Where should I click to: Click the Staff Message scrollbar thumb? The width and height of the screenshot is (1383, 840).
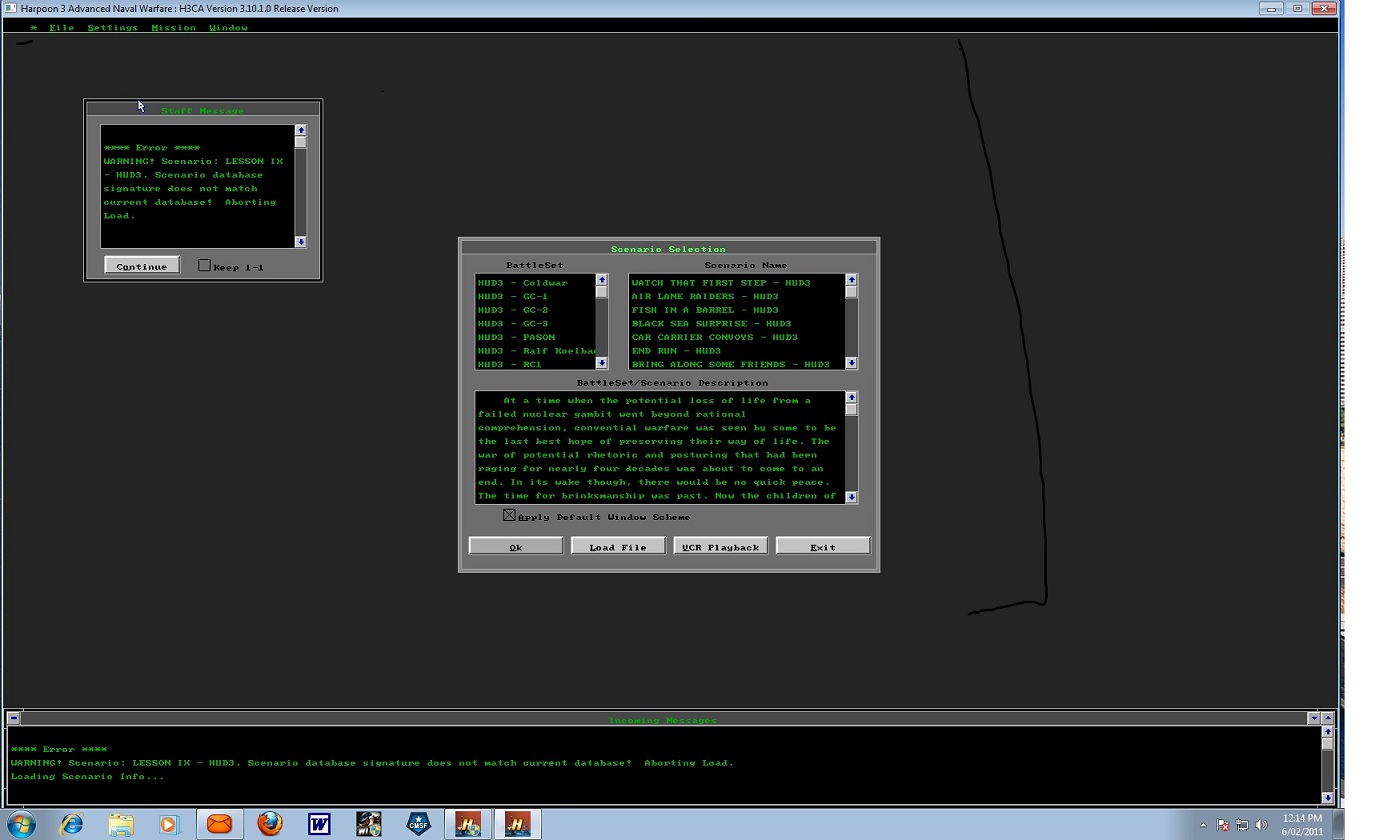point(300,142)
